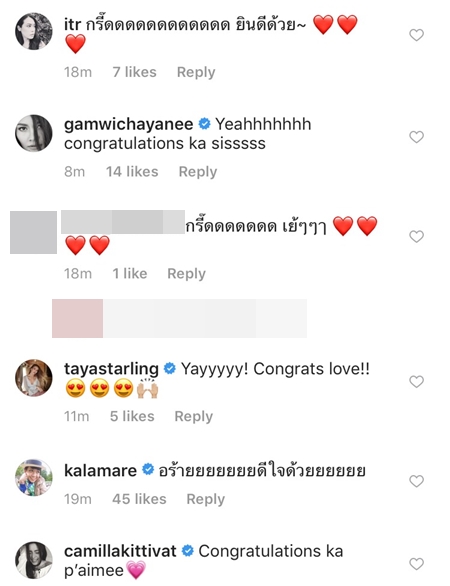Like the blurred user's four-hearts comment
This screenshot has height=586, width=450.
tap(416, 236)
